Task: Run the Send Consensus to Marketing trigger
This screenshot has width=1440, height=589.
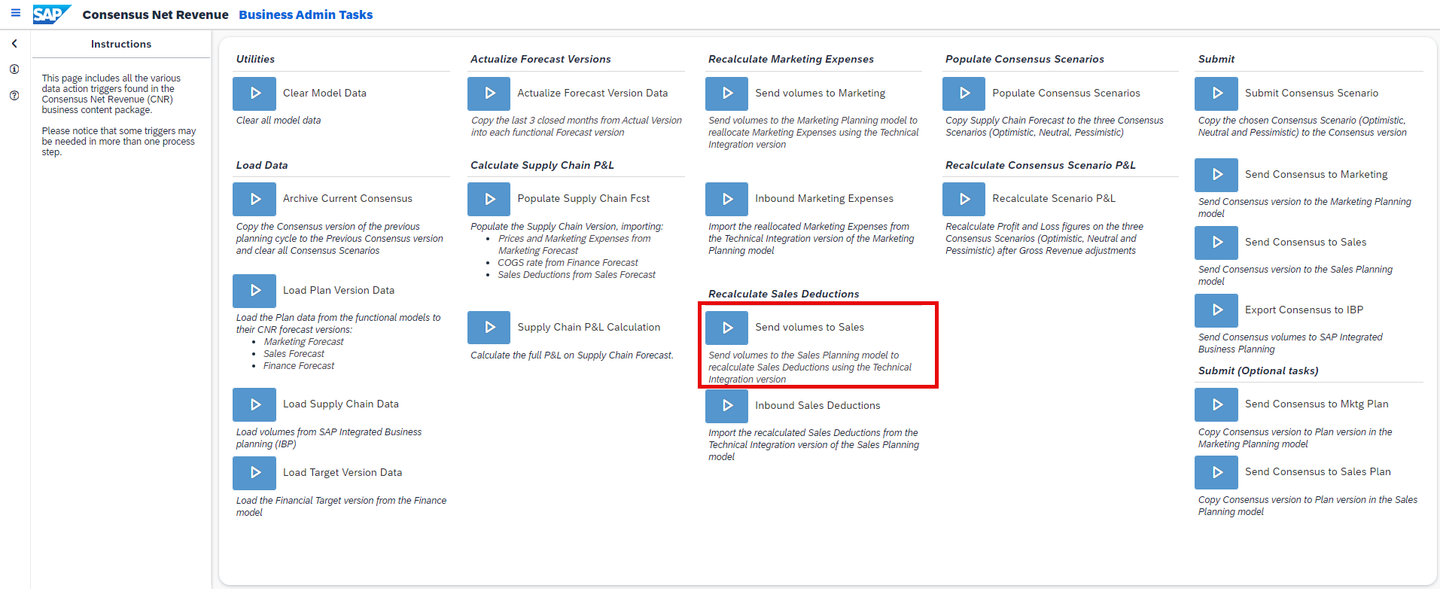Action: (x=1216, y=175)
